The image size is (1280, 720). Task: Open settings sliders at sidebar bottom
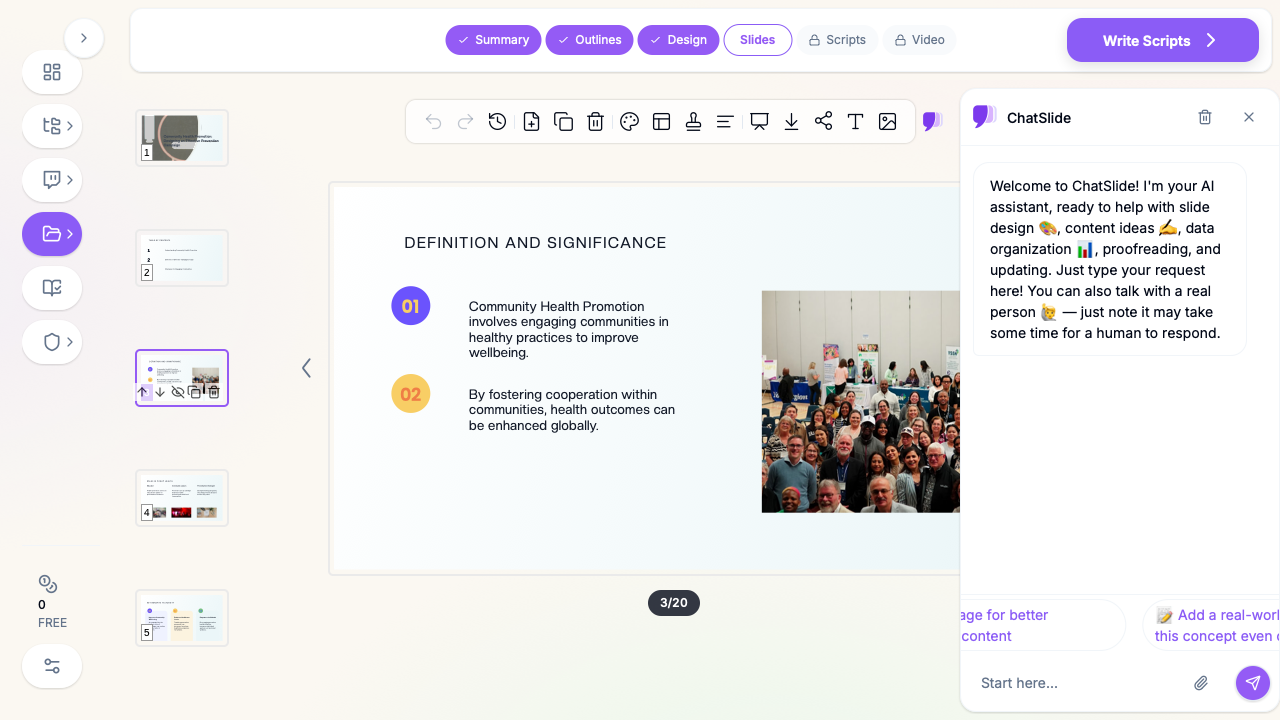tap(52, 666)
